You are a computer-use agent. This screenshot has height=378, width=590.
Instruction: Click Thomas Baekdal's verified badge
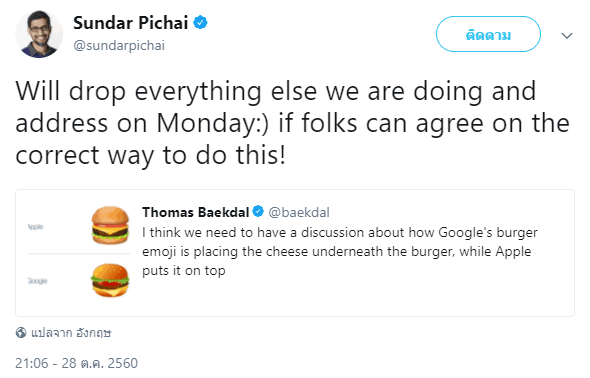tap(258, 211)
